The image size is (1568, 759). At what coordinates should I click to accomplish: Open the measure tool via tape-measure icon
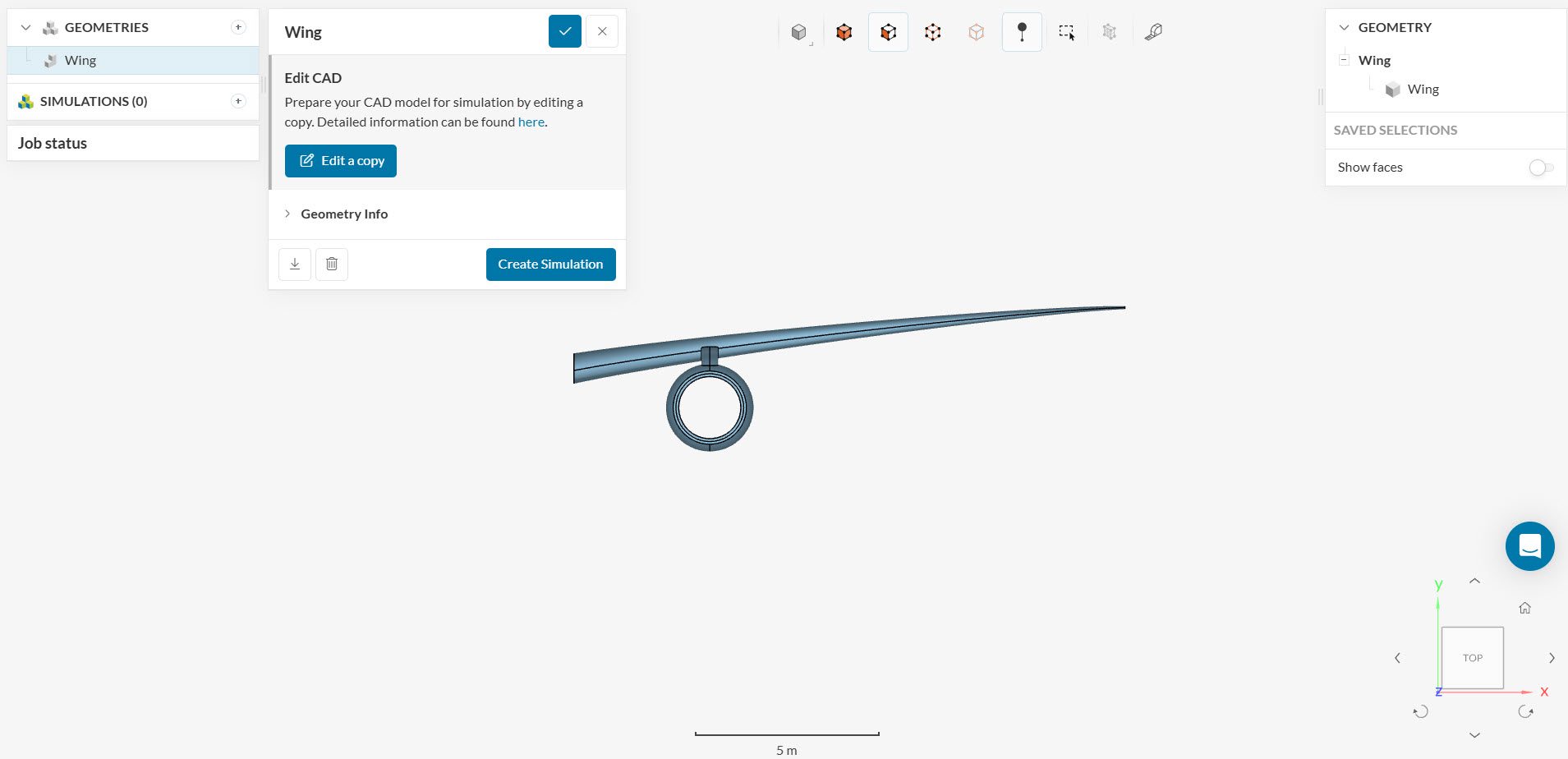[1153, 31]
